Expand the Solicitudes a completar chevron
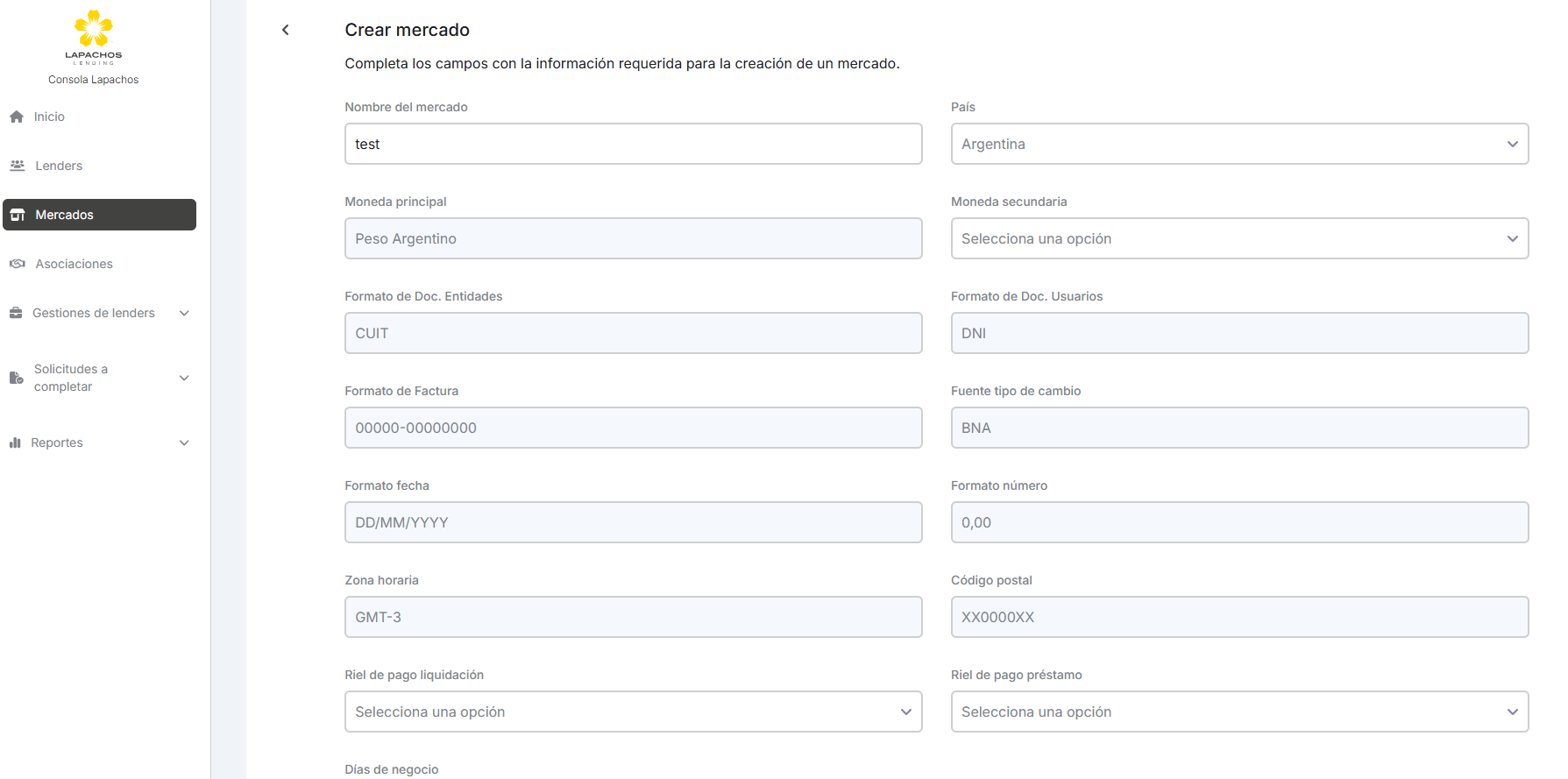The width and height of the screenshot is (1568, 779). tap(184, 378)
